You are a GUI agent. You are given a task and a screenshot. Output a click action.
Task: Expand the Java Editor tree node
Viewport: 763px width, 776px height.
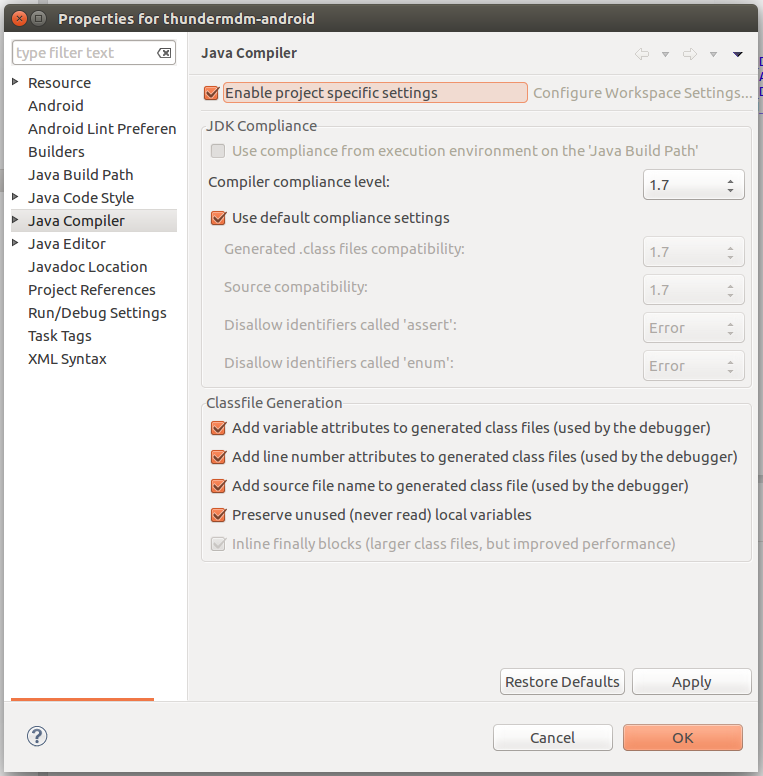coord(15,242)
